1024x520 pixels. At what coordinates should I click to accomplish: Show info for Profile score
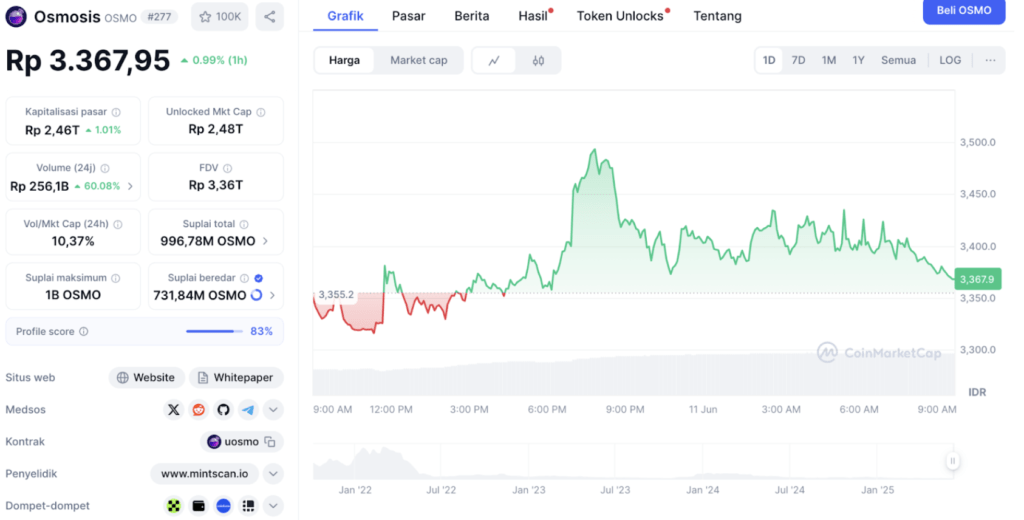coord(84,332)
